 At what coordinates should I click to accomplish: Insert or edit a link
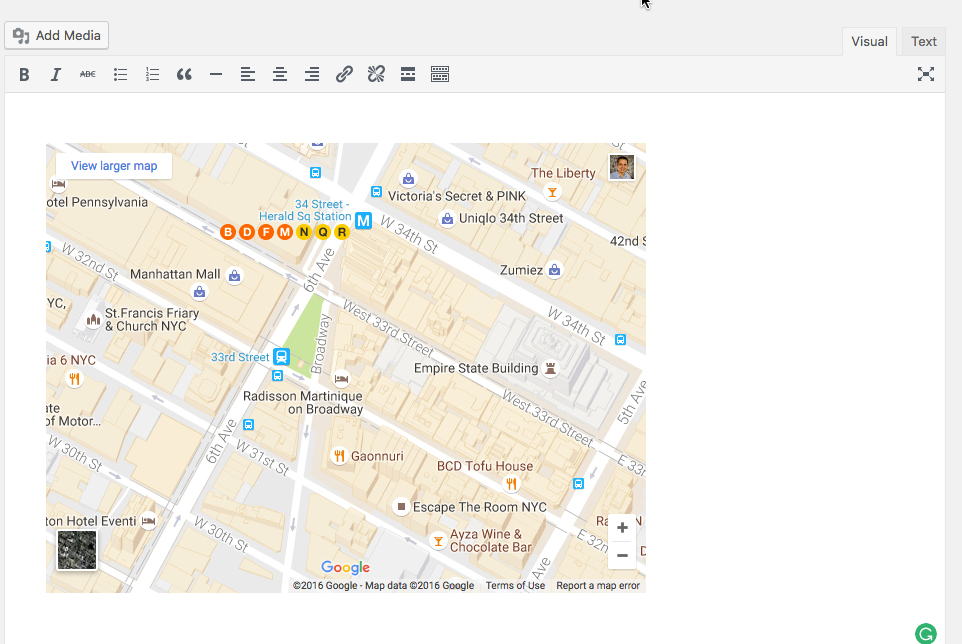click(344, 74)
